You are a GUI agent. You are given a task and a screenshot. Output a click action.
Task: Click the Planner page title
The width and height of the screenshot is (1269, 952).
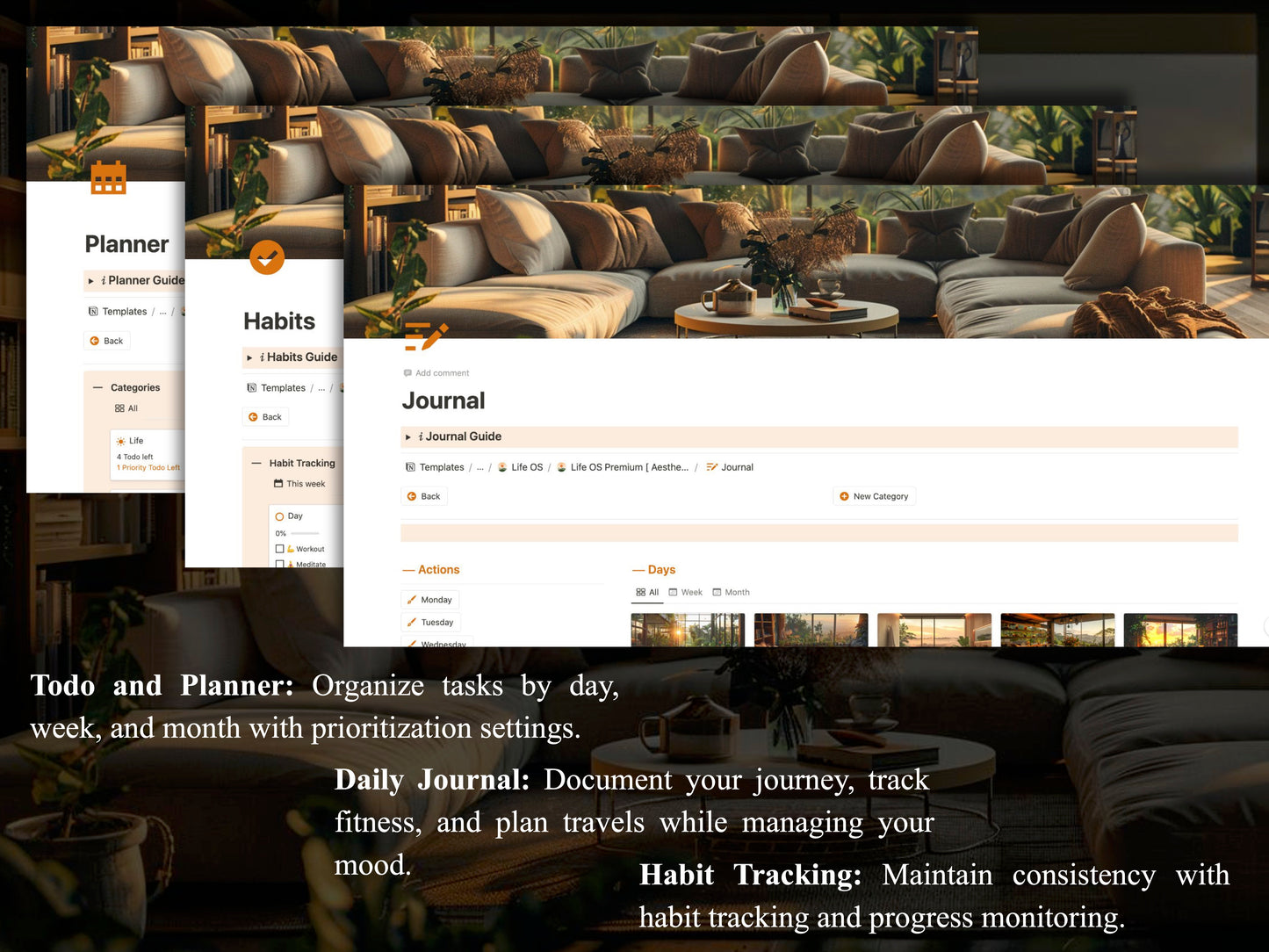(127, 244)
